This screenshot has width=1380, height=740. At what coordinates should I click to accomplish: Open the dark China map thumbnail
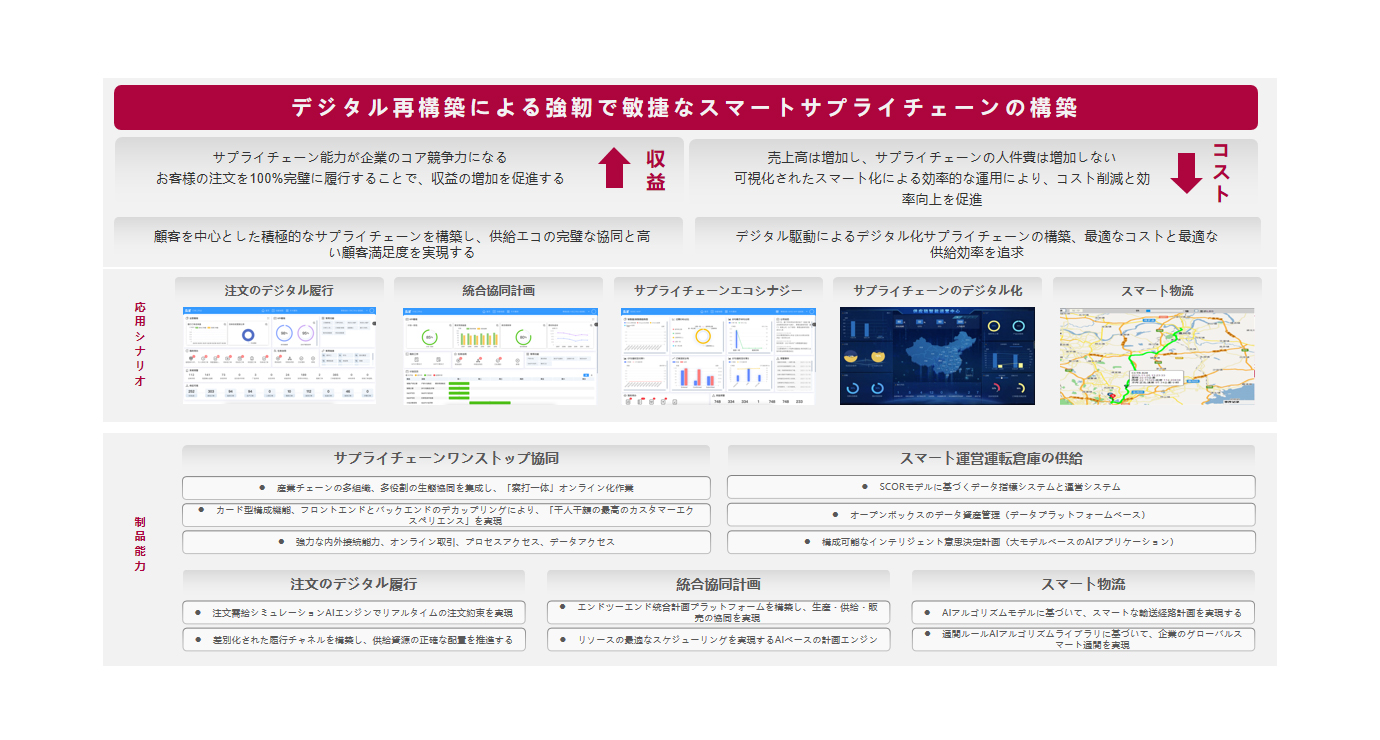(x=937, y=355)
